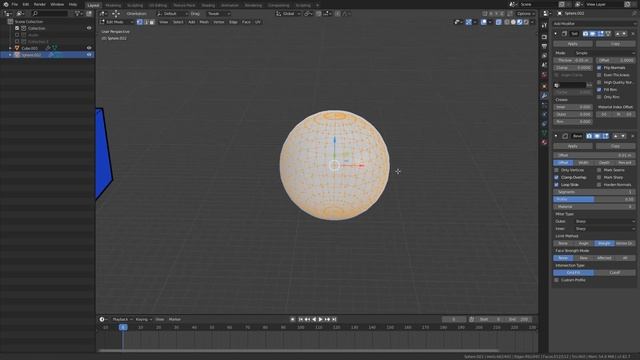Toggle Loop Slide checkbox

tap(556, 185)
